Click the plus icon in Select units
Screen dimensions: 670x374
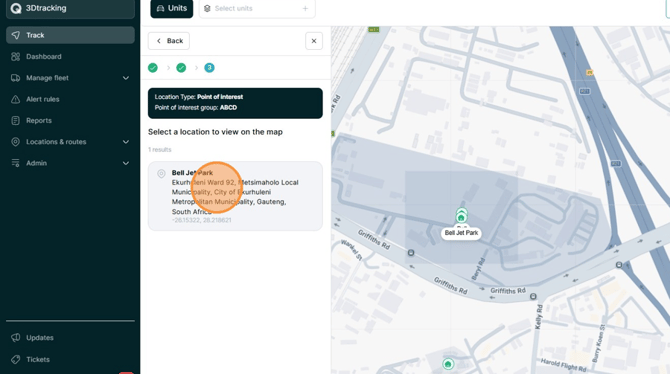[x=305, y=9]
